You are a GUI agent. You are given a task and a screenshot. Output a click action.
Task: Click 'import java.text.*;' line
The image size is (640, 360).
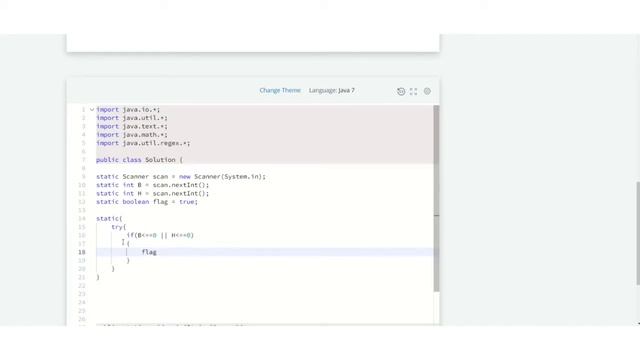[132, 127]
